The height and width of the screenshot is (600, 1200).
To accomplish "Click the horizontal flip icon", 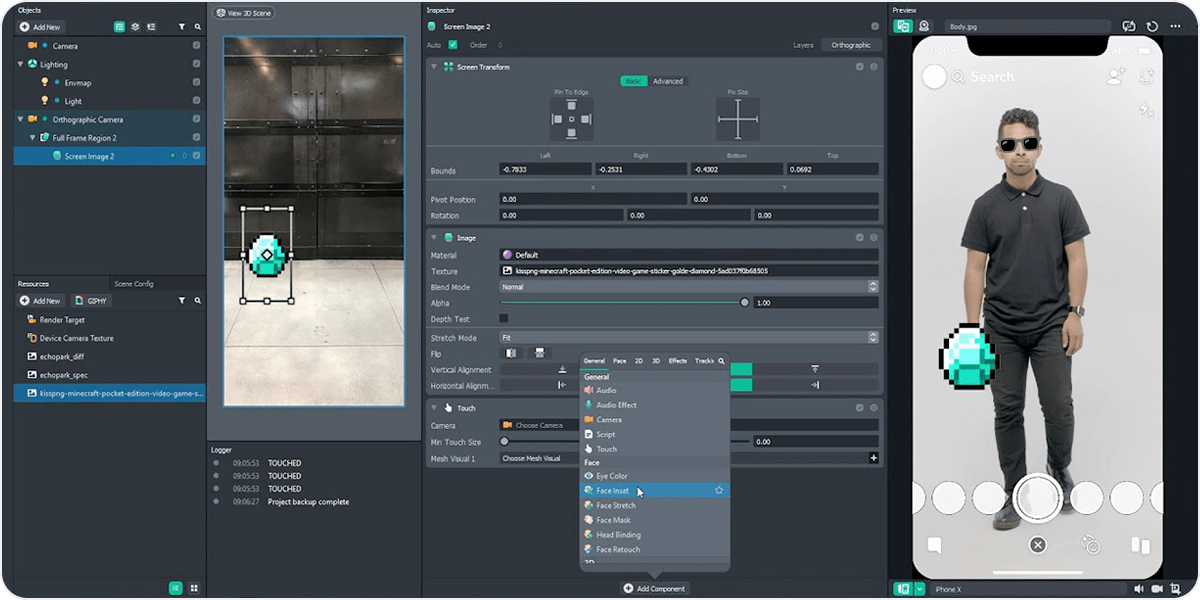I will click(511, 353).
